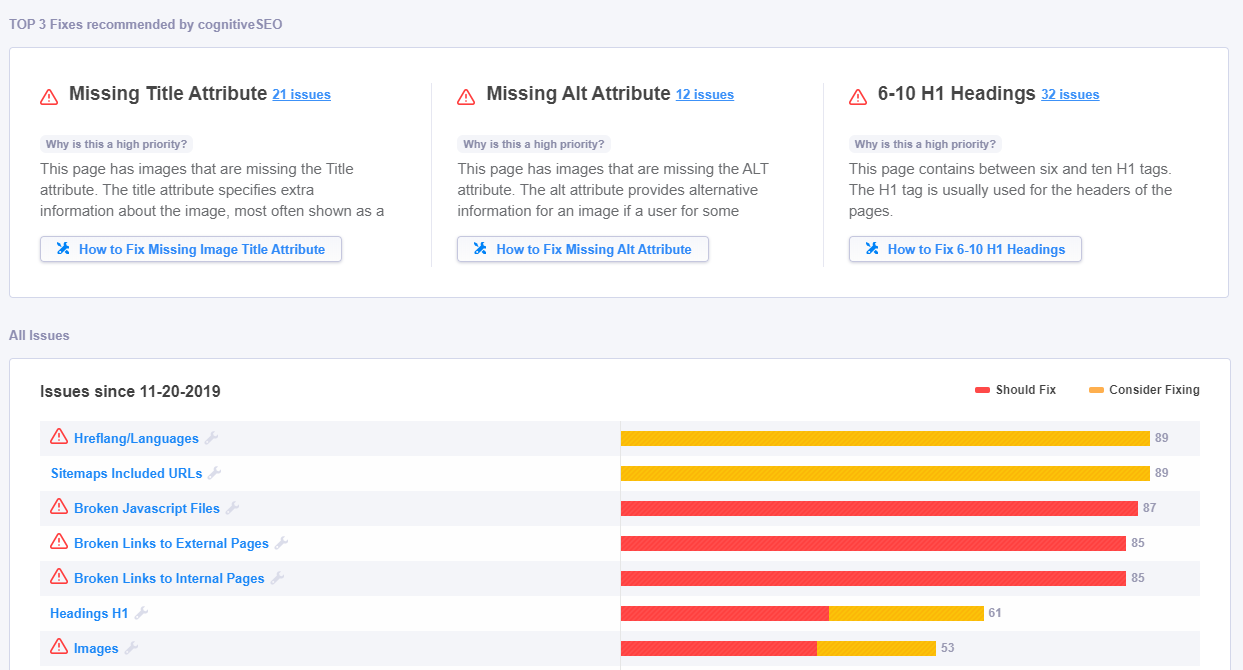The height and width of the screenshot is (670, 1243).
Task: Click the How to Fix Missing Alt Attribute button
Action: click(583, 249)
